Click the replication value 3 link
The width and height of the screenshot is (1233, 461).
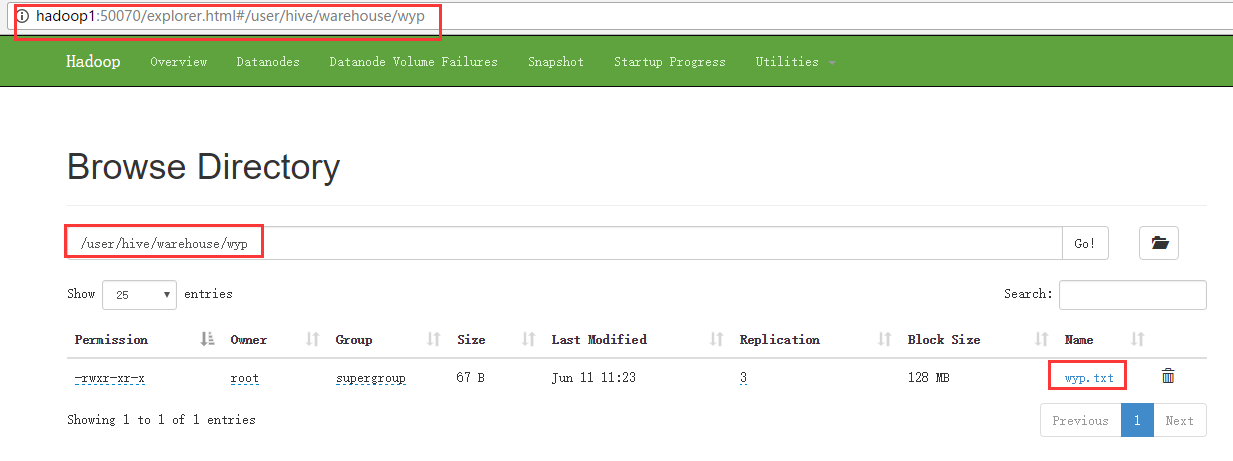click(x=743, y=378)
